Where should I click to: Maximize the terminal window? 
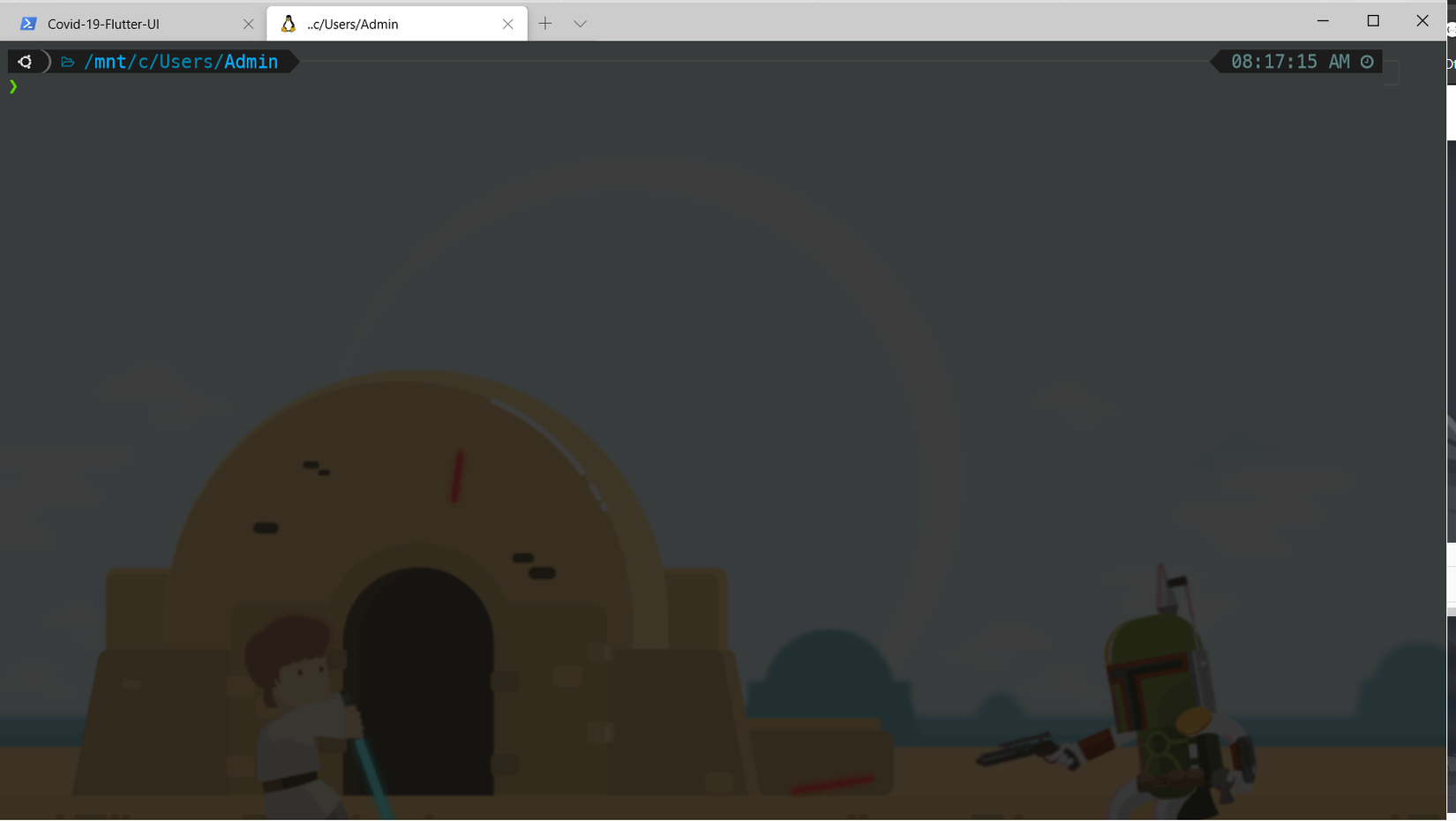coord(1373,20)
